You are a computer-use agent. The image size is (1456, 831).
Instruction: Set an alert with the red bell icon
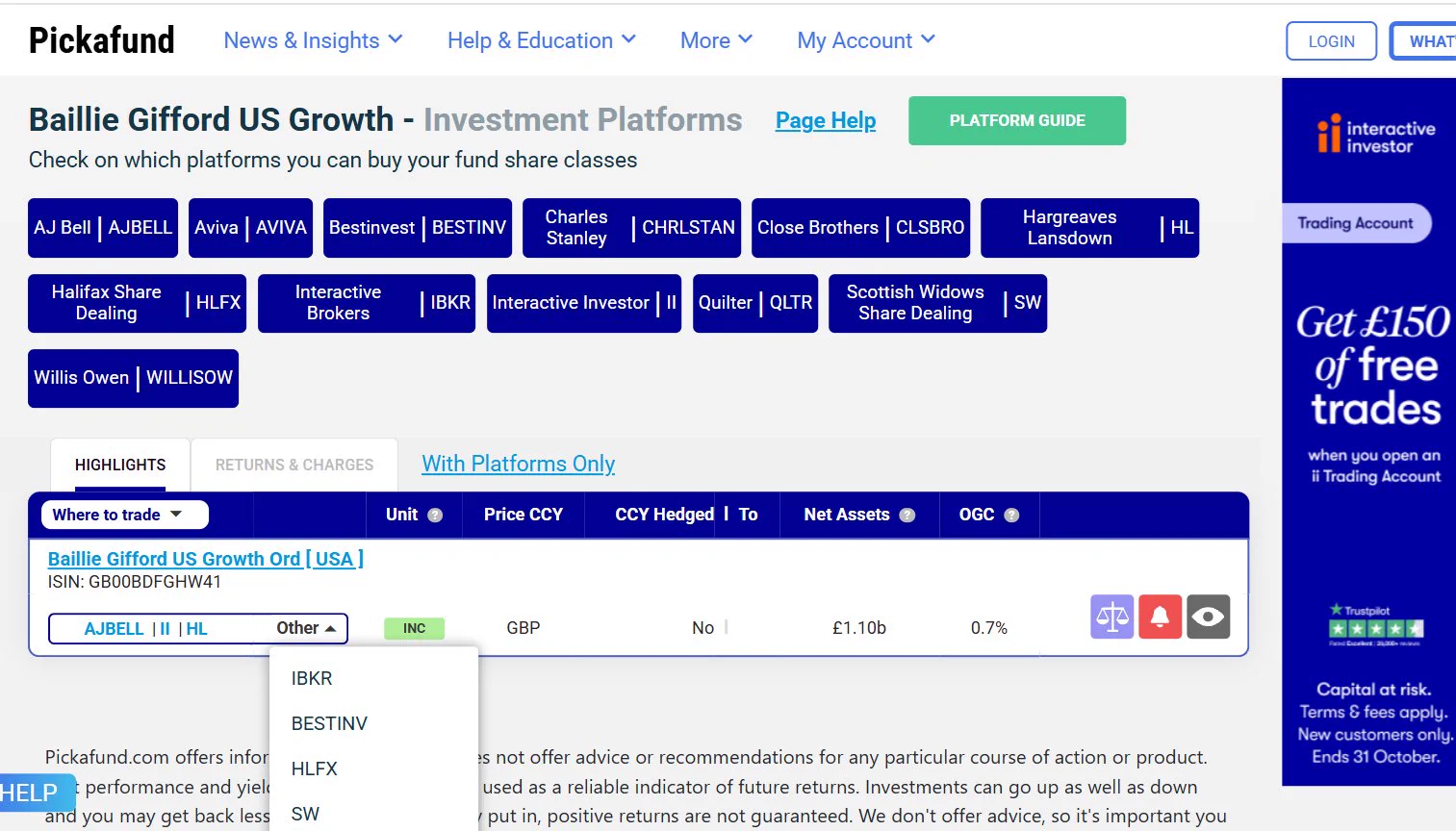click(1161, 617)
